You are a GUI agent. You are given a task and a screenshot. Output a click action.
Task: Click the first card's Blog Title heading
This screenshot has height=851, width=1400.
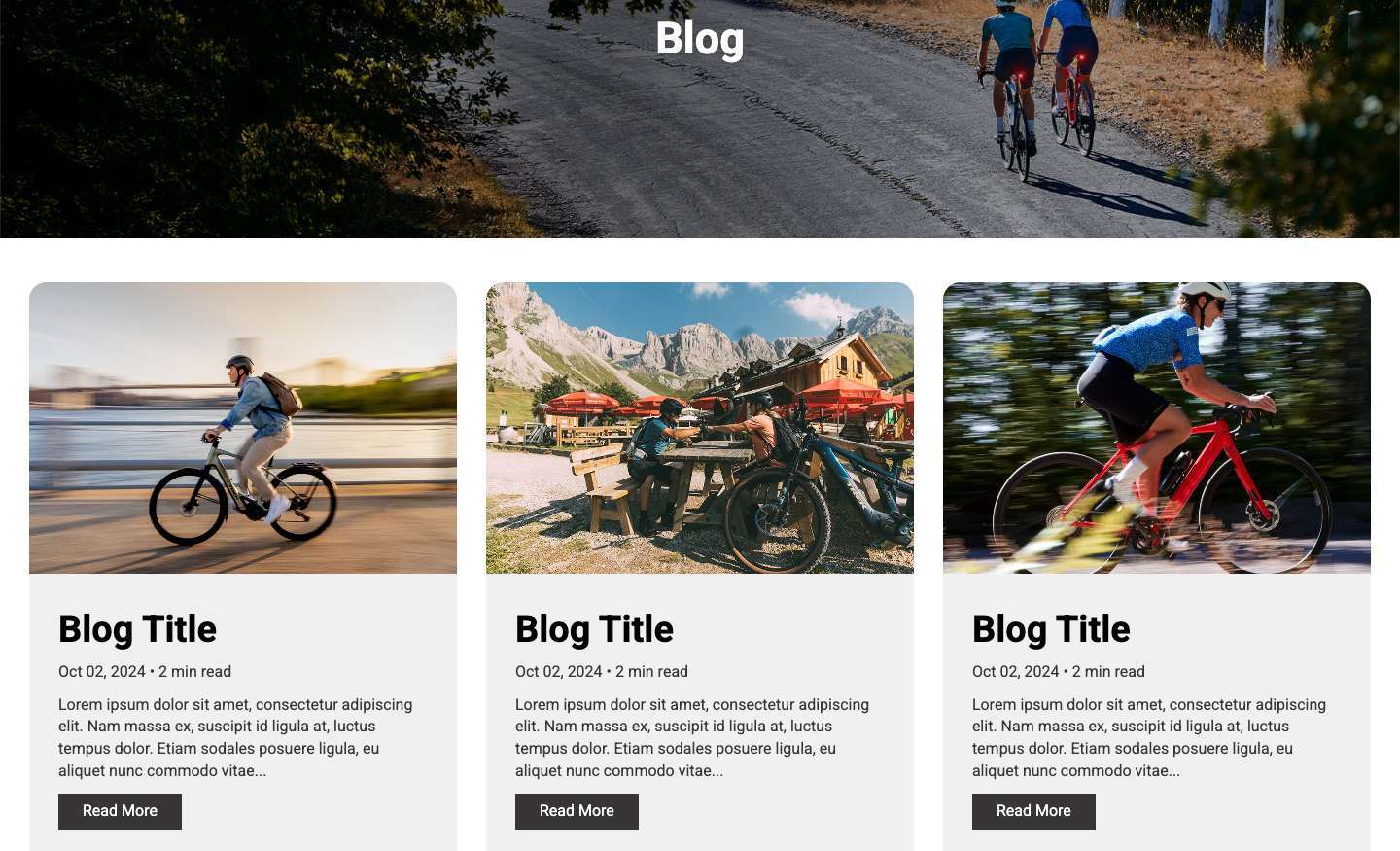tap(137, 629)
